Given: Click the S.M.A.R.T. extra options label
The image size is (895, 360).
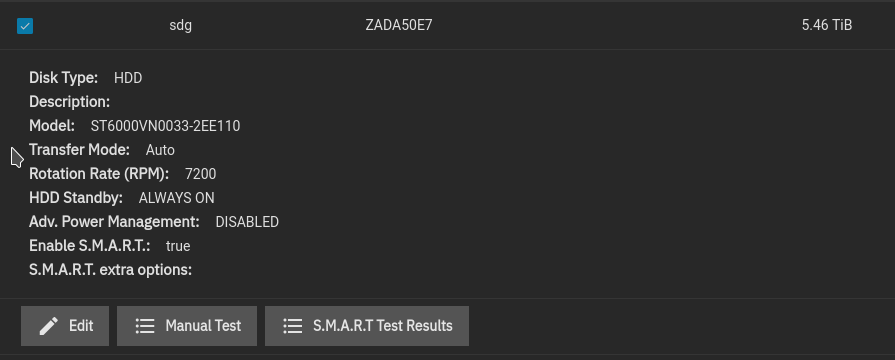Looking at the screenshot, I should [x=111, y=269].
